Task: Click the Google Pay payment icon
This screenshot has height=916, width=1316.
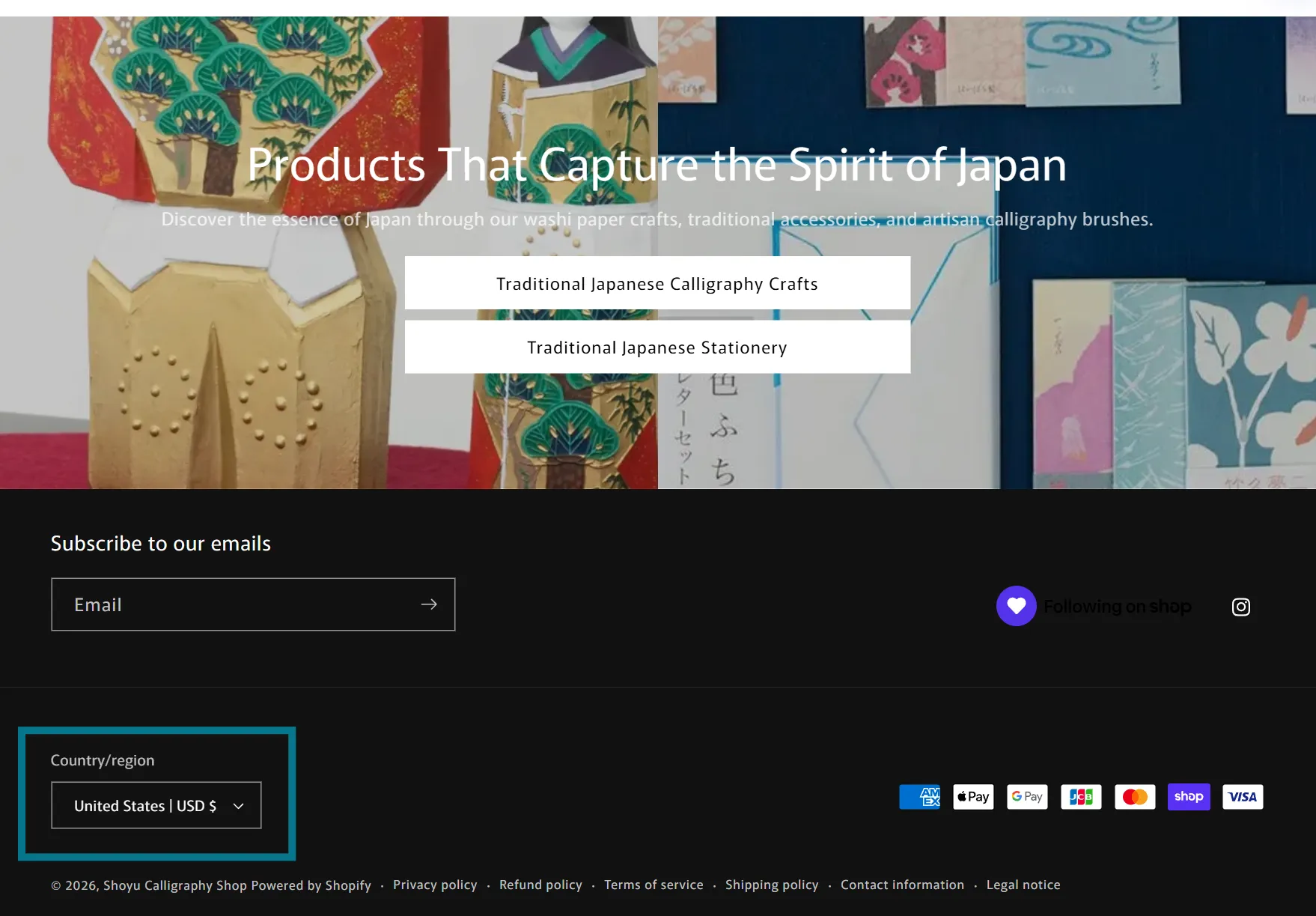Action: (1027, 797)
